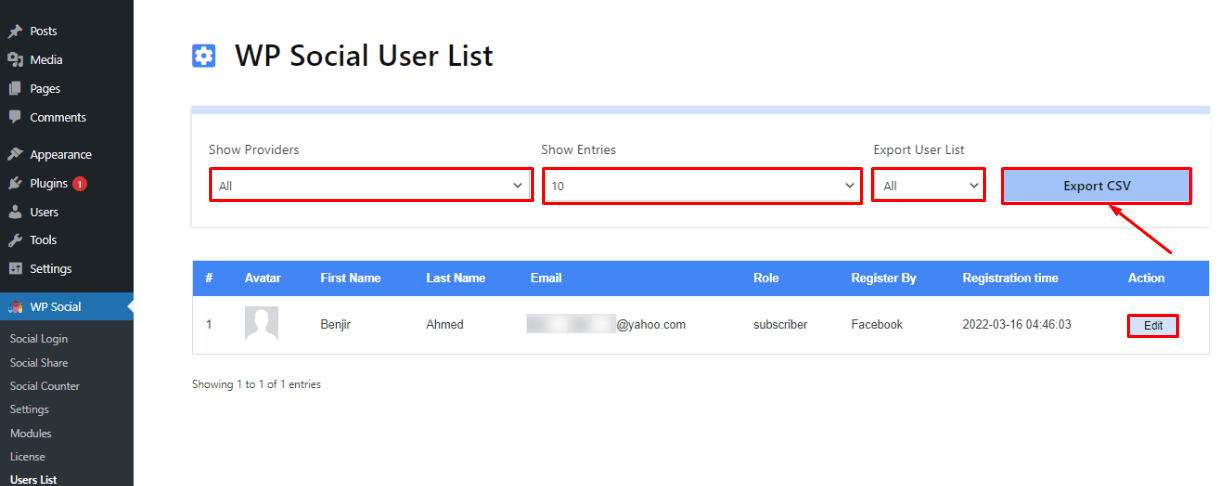Click the Media icon in sidebar
The image size is (1232, 486).
pos(15,60)
